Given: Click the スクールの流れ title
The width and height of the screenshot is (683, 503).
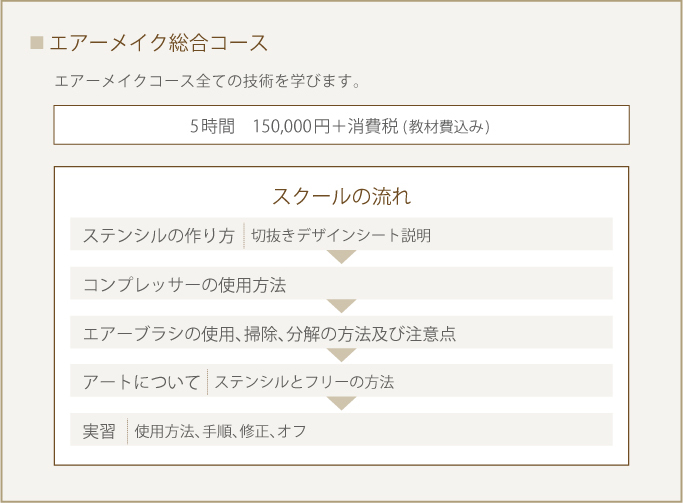Looking at the screenshot, I should click(x=342, y=196).
